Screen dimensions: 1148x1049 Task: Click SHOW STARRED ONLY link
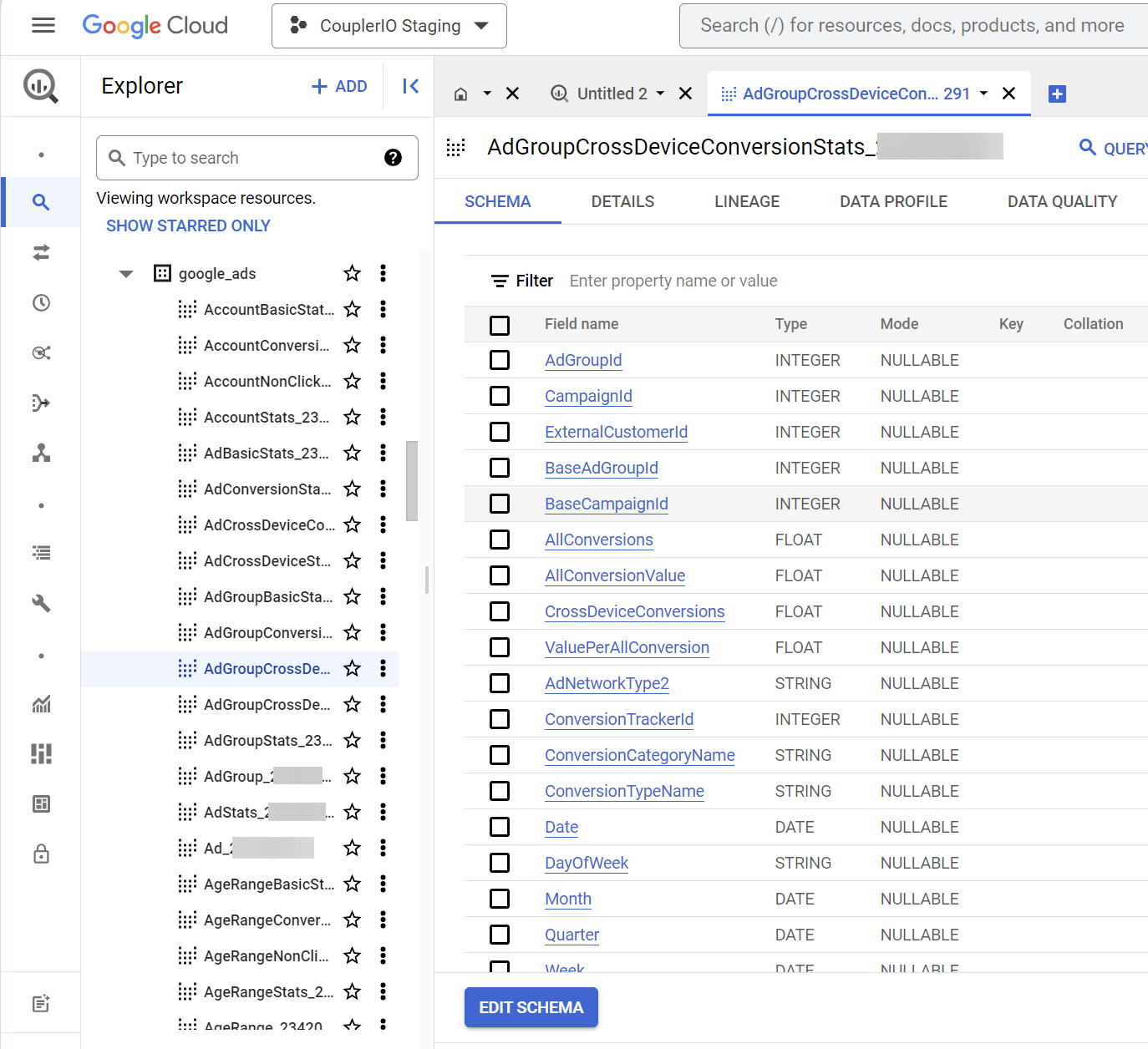pos(188,226)
